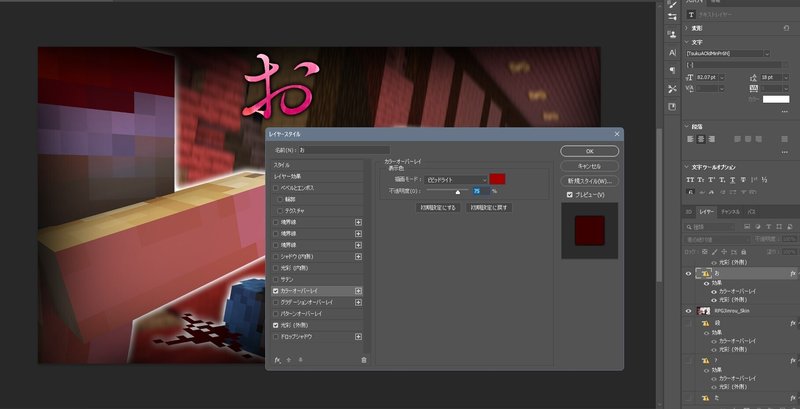
Task: Click the fx add-style icon in the Layer Style dialog
Action: (278, 360)
